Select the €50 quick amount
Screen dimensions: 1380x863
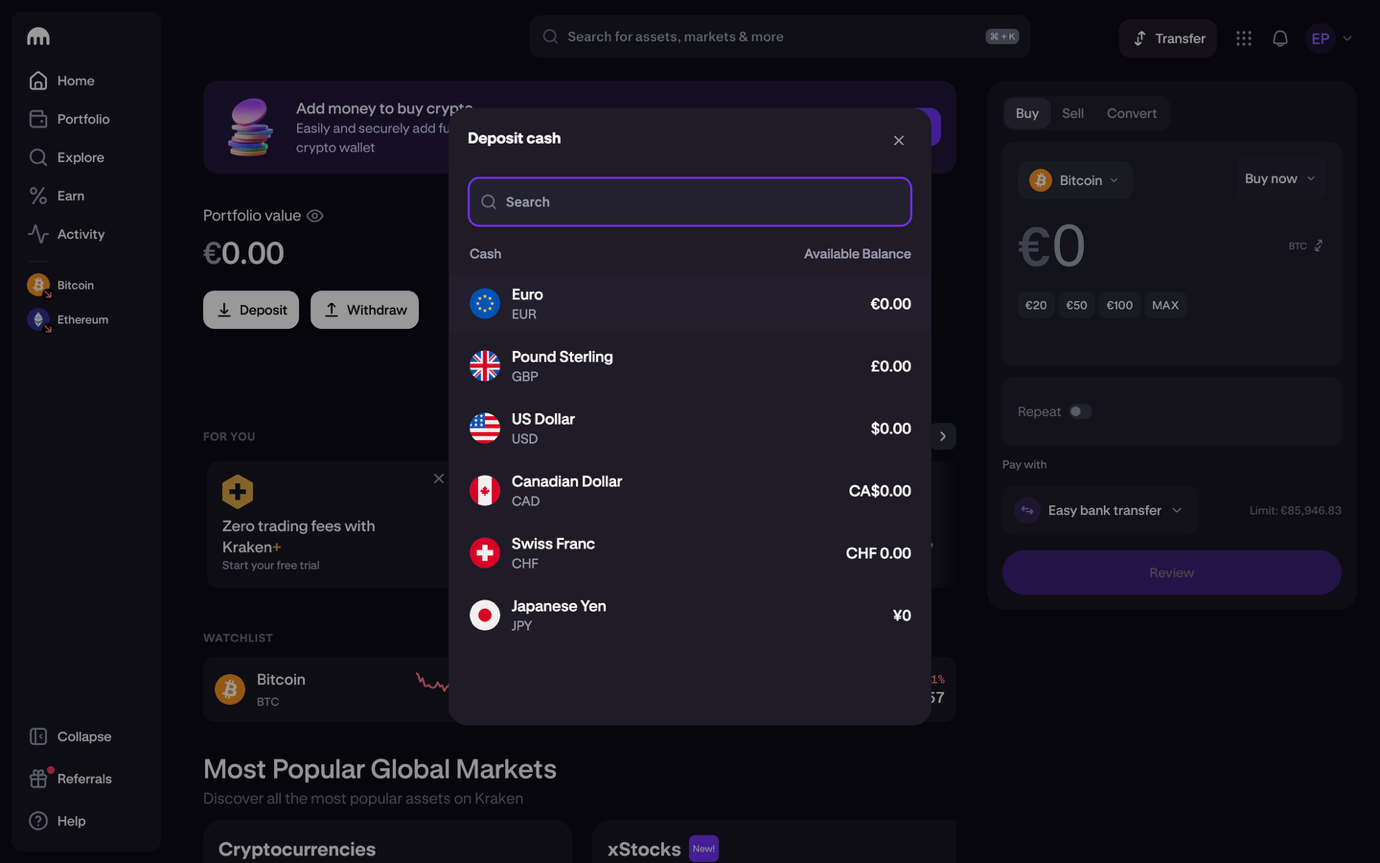click(x=1076, y=305)
